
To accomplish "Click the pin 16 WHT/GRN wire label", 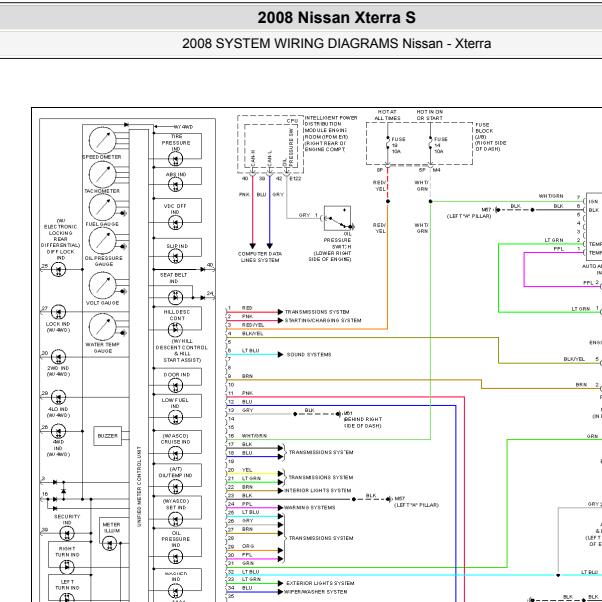I will tap(254, 436).
